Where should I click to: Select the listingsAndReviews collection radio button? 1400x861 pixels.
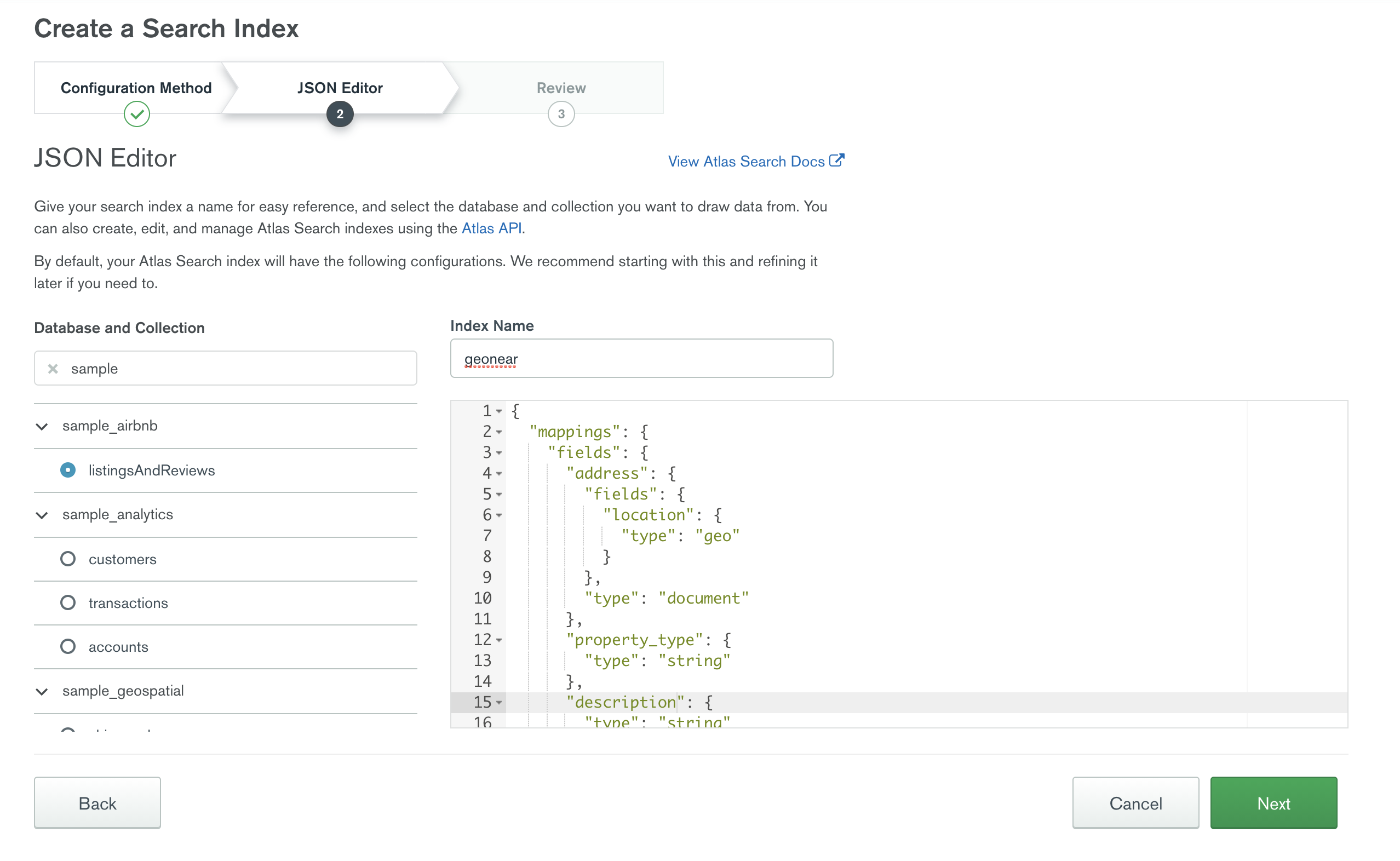68,470
